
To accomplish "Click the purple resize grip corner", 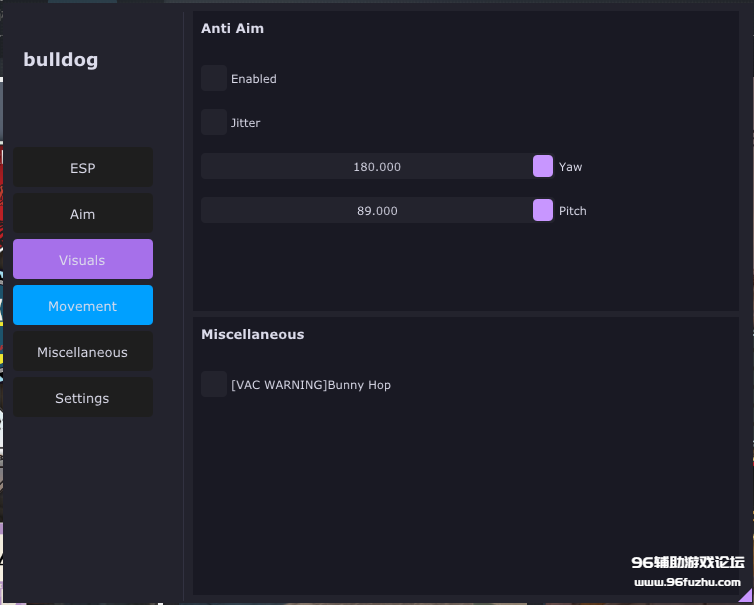I will (x=745, y=596).
